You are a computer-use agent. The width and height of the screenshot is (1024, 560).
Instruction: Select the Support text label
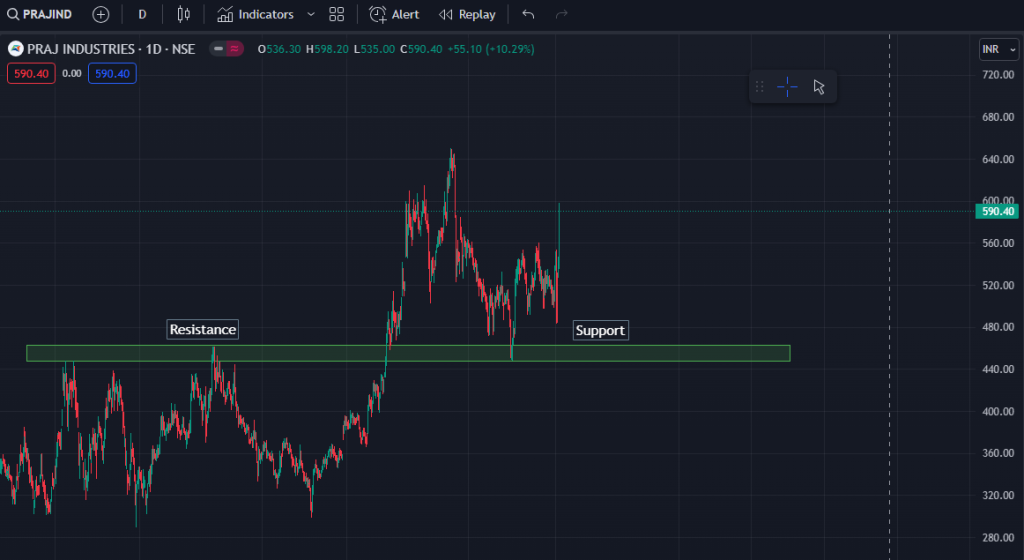click(x=600, y=330)
